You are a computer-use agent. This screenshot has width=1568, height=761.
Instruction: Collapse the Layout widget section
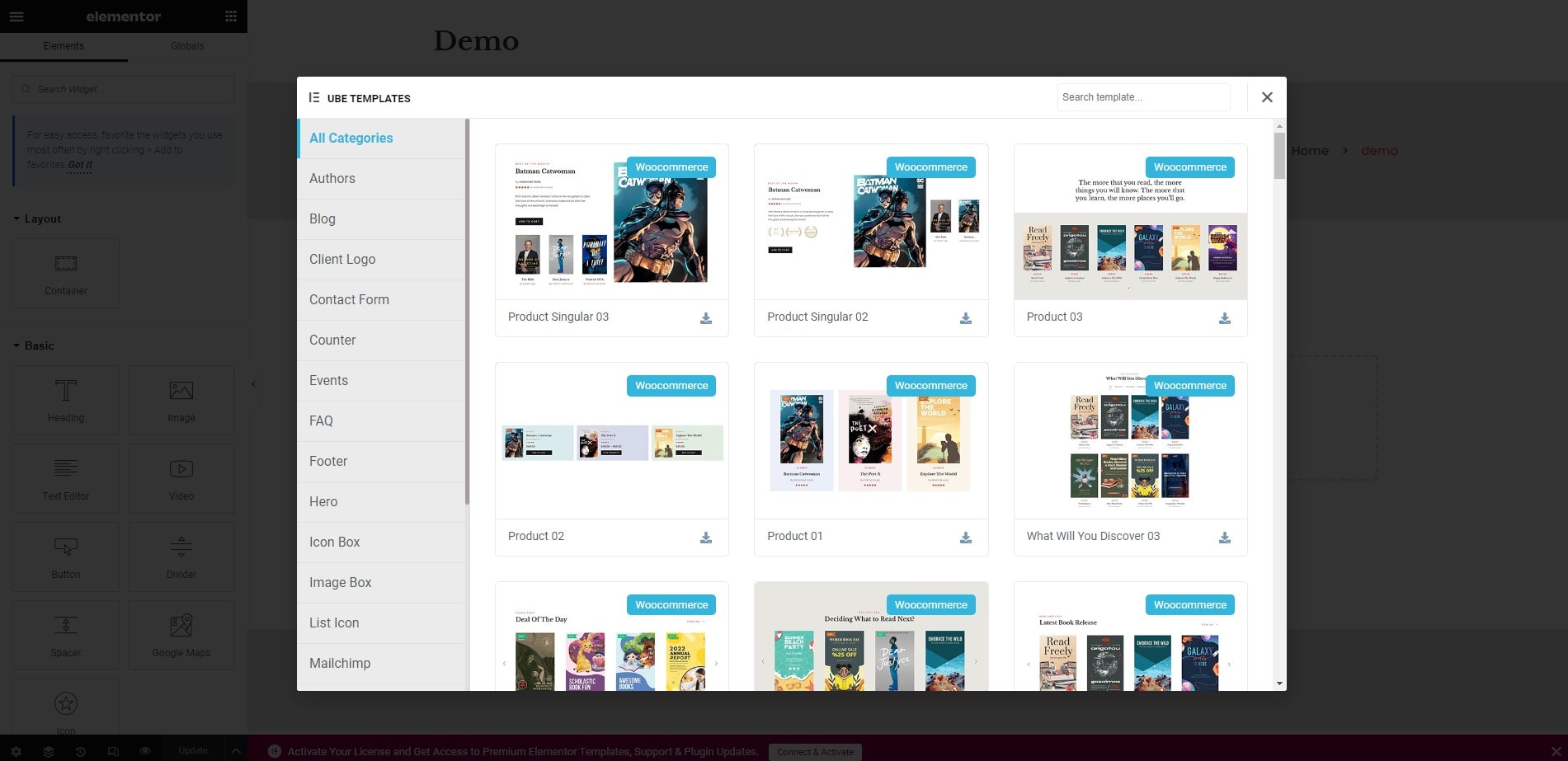[x=37, y=219]
